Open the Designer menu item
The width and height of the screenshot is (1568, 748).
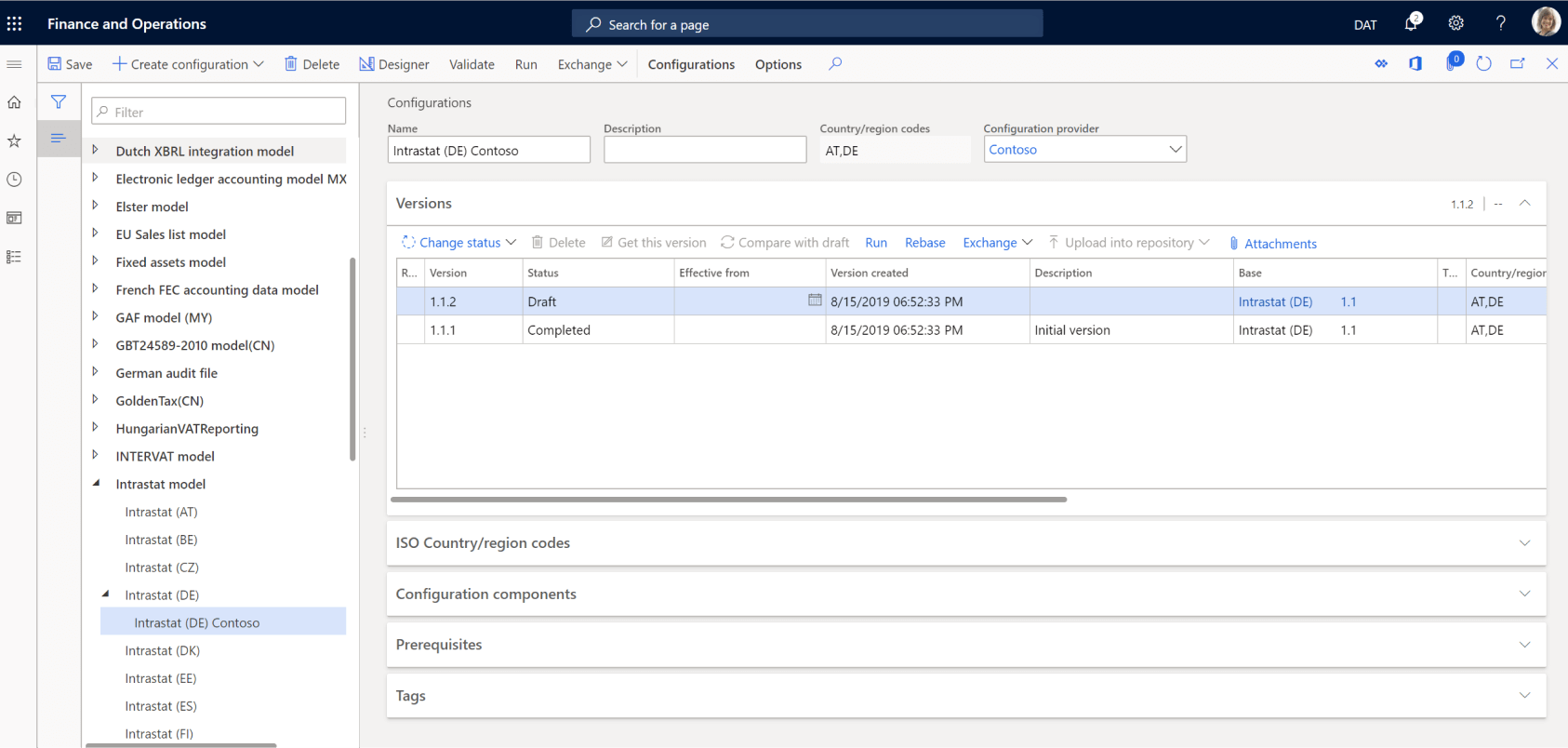394,64
